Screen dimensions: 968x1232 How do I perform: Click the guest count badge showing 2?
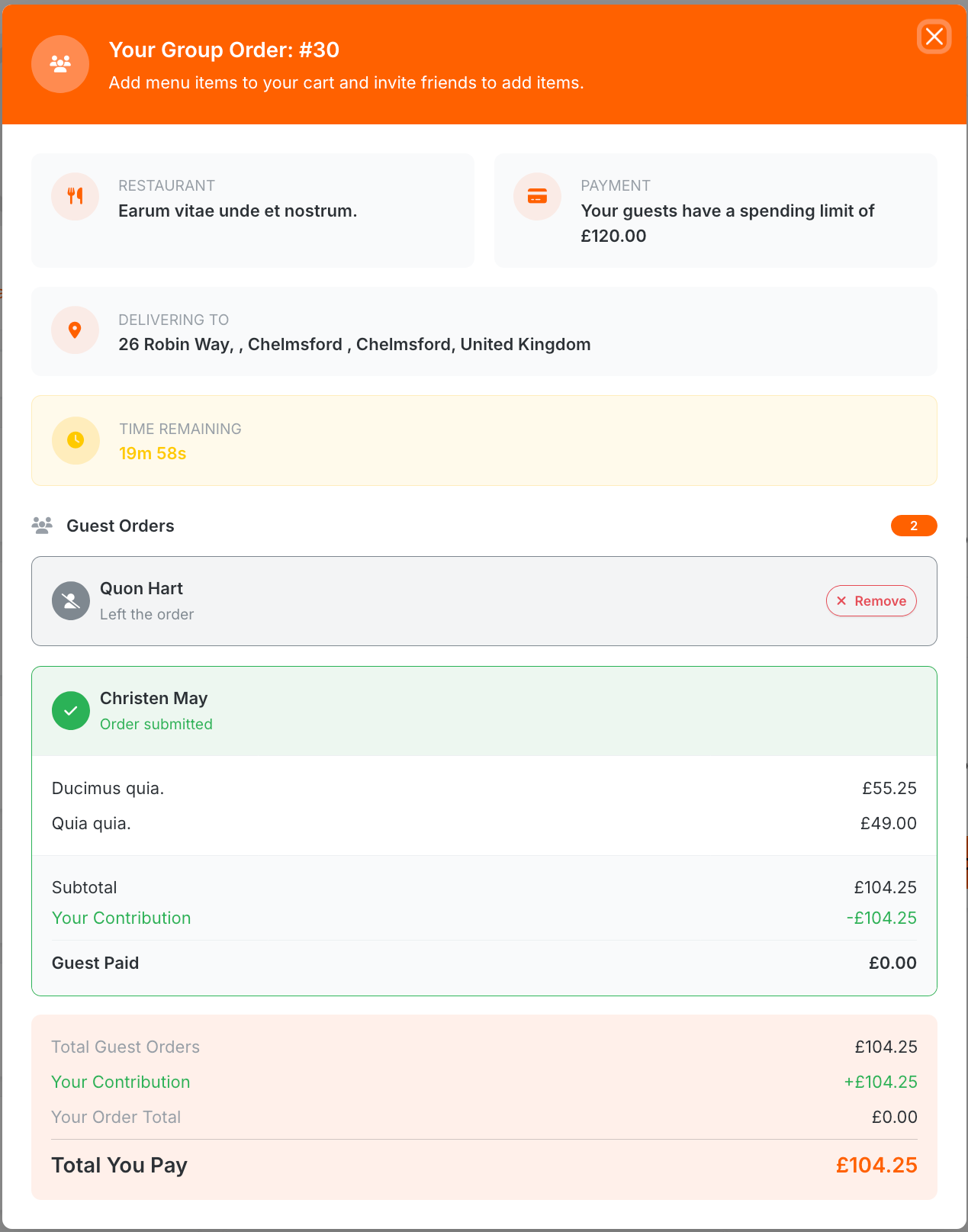point(914,526)
